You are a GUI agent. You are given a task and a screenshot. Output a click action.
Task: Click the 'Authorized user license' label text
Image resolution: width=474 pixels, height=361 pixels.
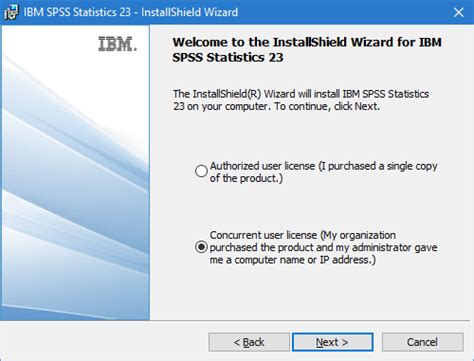[262, 166]
